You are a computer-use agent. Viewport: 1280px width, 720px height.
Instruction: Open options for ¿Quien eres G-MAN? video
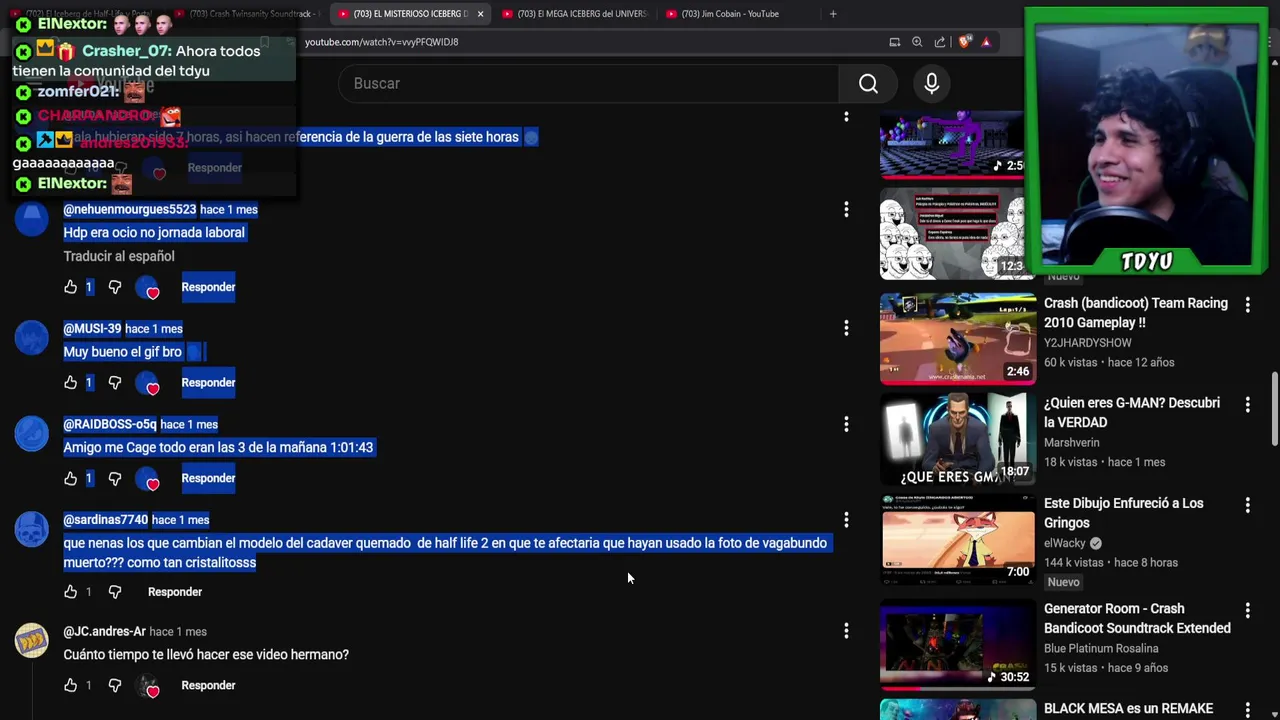1247,404
